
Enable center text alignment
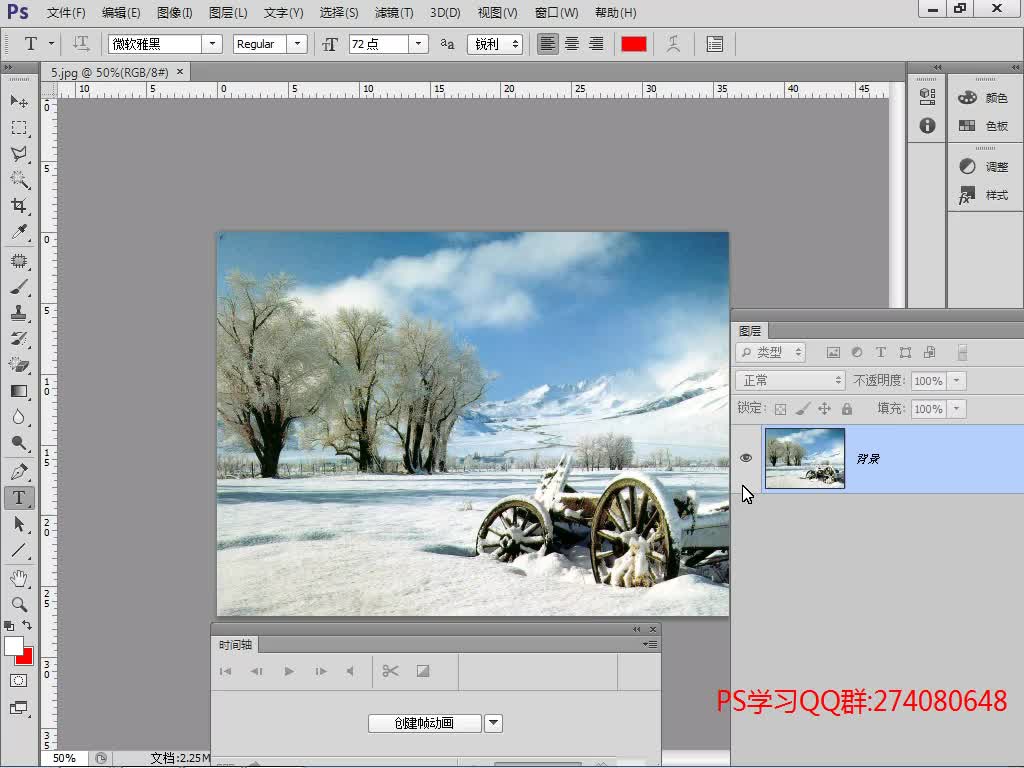pyautogui.click(x=572, y=44)
